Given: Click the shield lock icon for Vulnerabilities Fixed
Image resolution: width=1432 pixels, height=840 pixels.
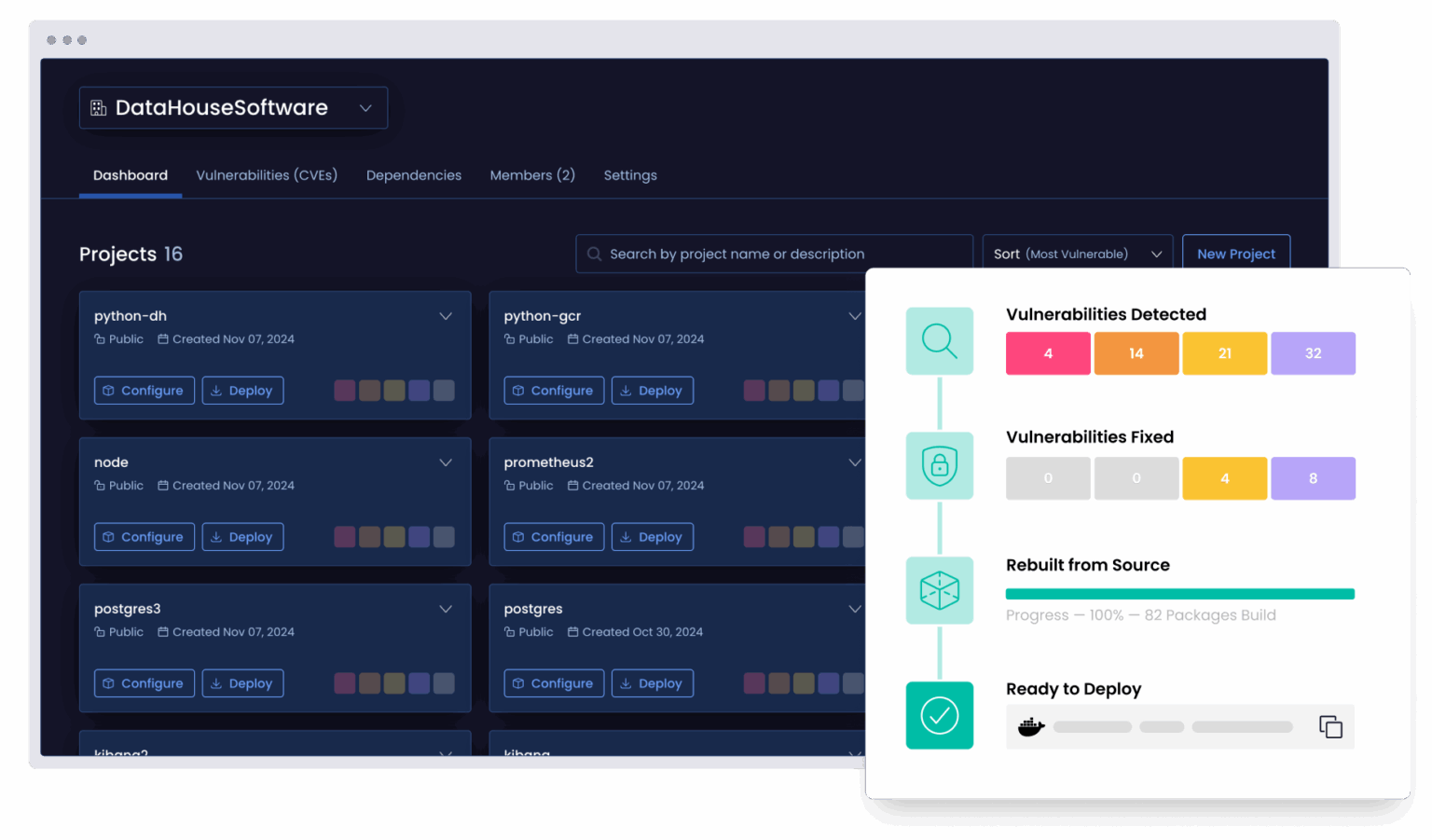Looking at the screenshot, I should (939, 465).
